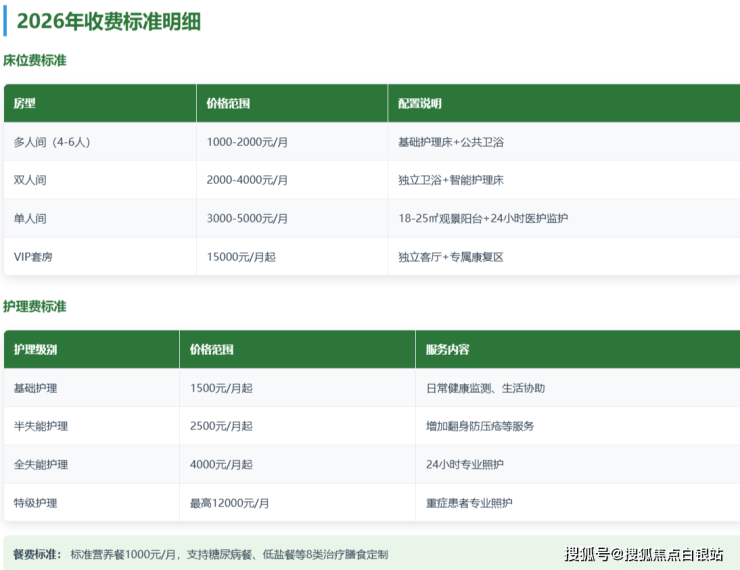Image resolution: width=740 pixels, height=570 pixels.
Task: Select the 单人间 room type cell
Action: tap(30, 218)
